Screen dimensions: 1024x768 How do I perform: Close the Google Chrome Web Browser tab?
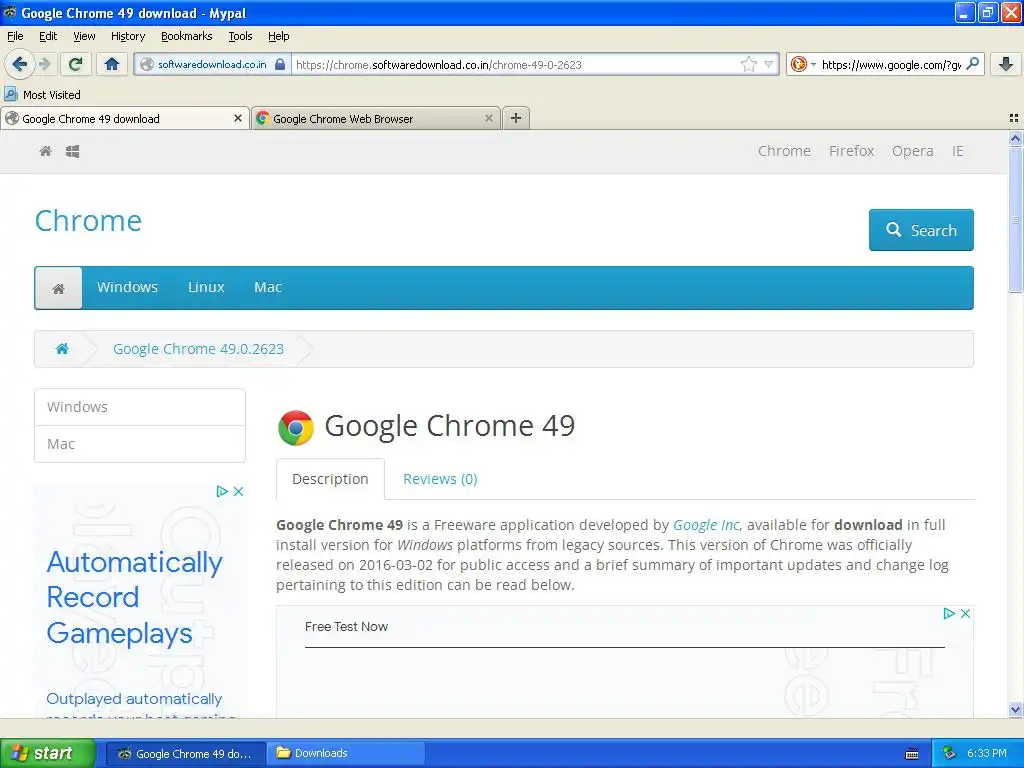[x=488, y=118]
